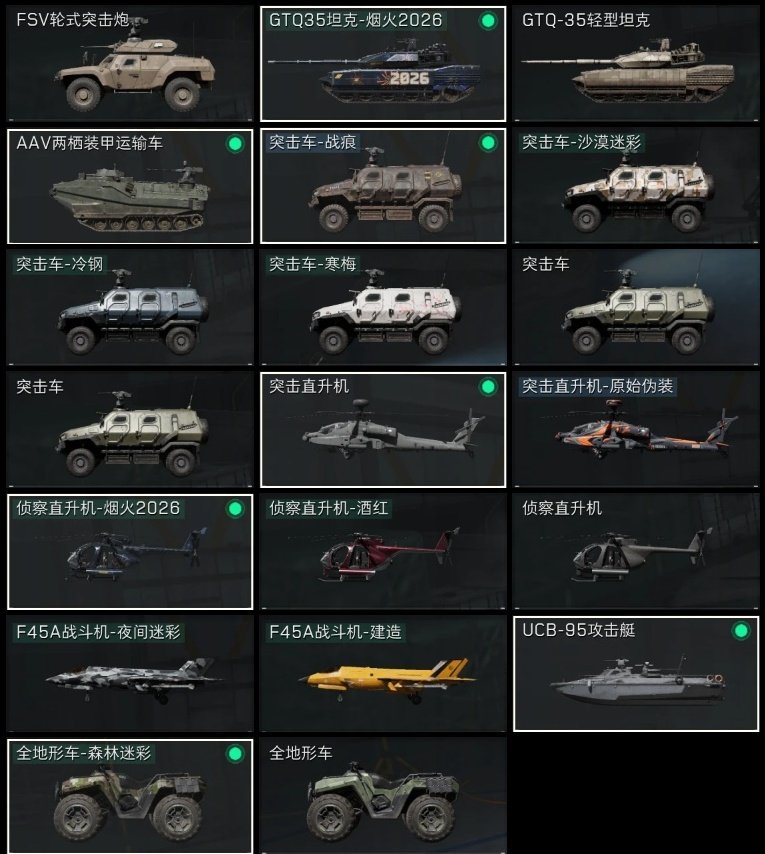The width and height of the screenshot is (765, 854).
Task: Choose the F45A战斗机-夜间迷彩 jet skin
Action: coord(130,674)
